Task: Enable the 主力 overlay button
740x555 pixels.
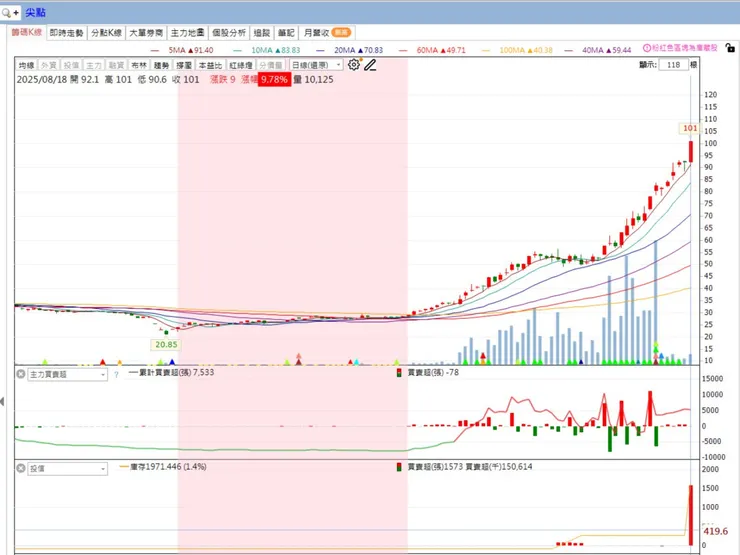Action: pos(93,65)
